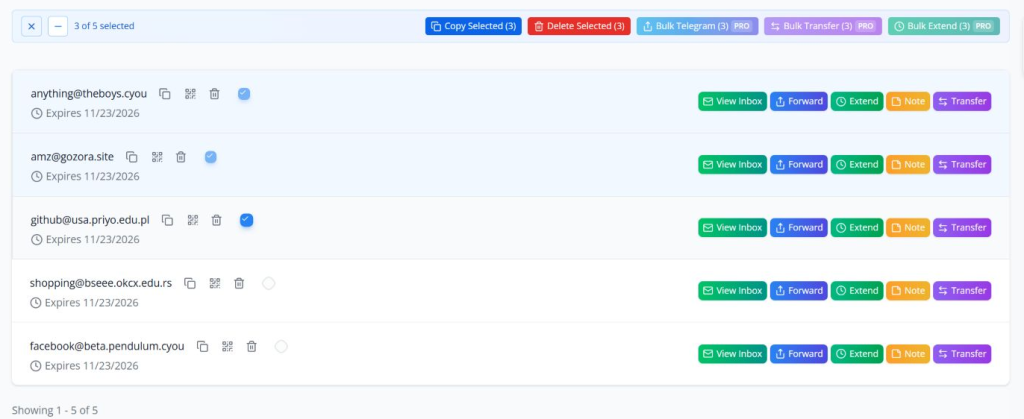Screen dimensions: 1024x419
Task: Extend shopping@bseee.okcx.edu.rs expiry
Action: (x=857, y=290)
